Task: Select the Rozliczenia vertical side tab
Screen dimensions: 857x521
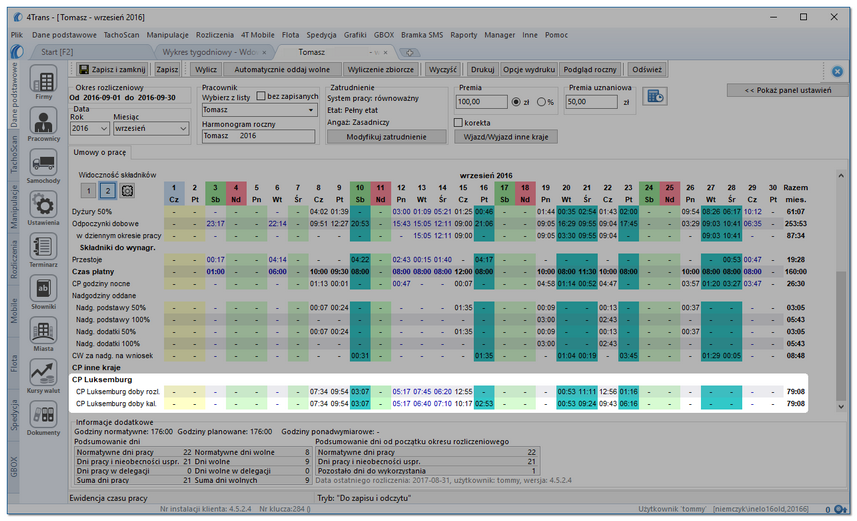Action: 15,259
